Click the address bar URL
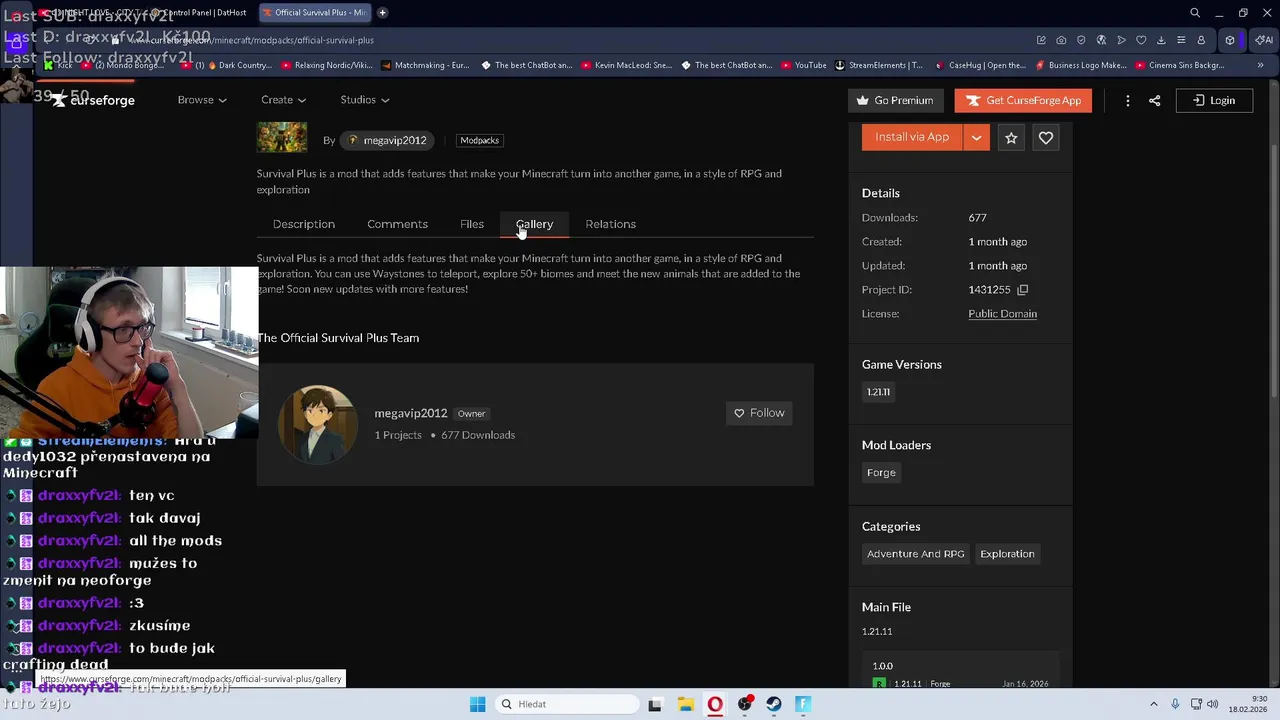Viewport: 1280px width, 720px height. coord(252,40)
